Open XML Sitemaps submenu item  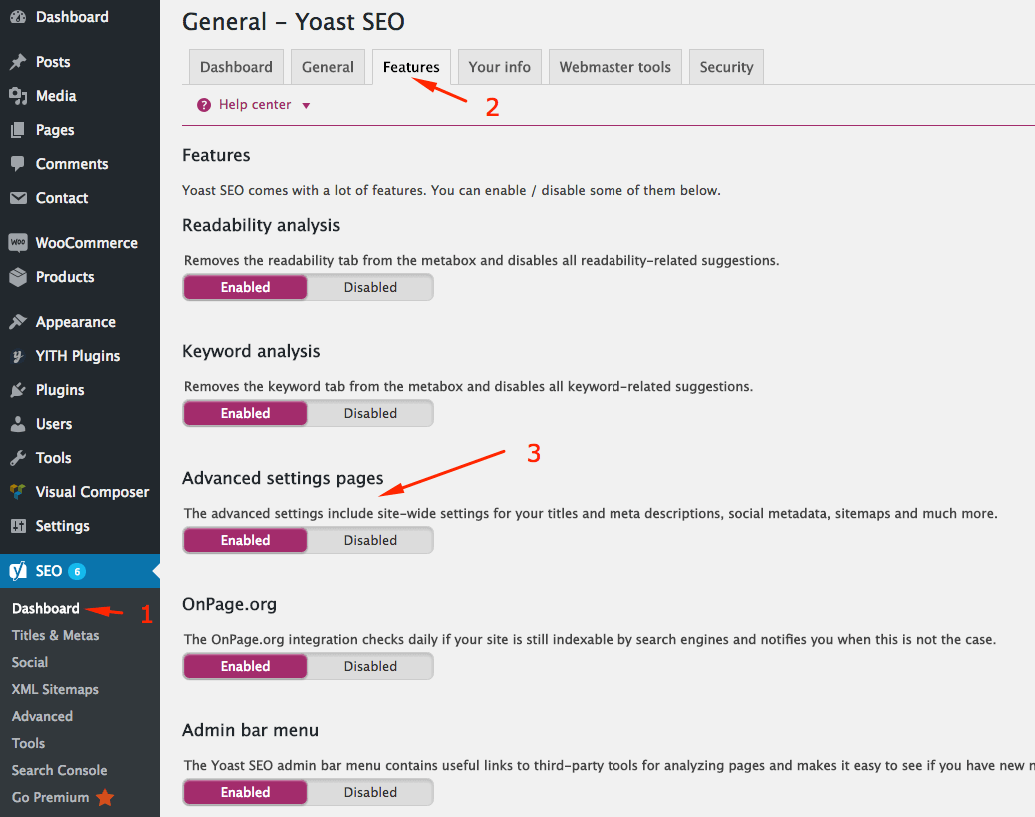tap(55, 690)
